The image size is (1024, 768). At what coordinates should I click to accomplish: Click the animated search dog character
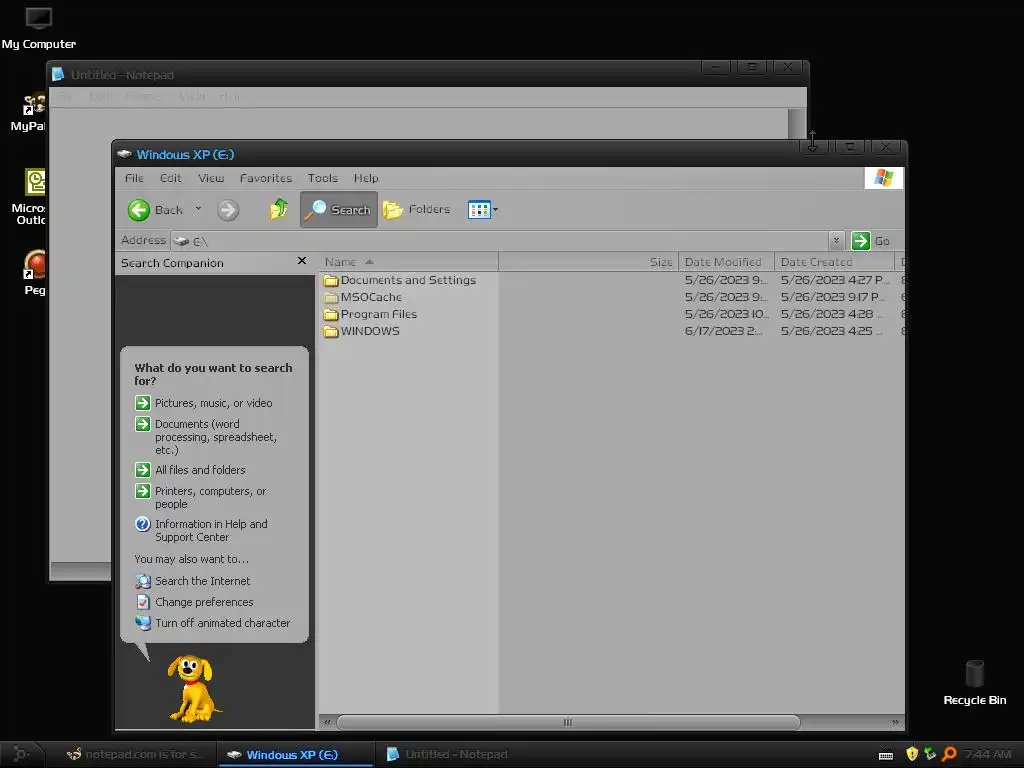(x=193, y=688)
